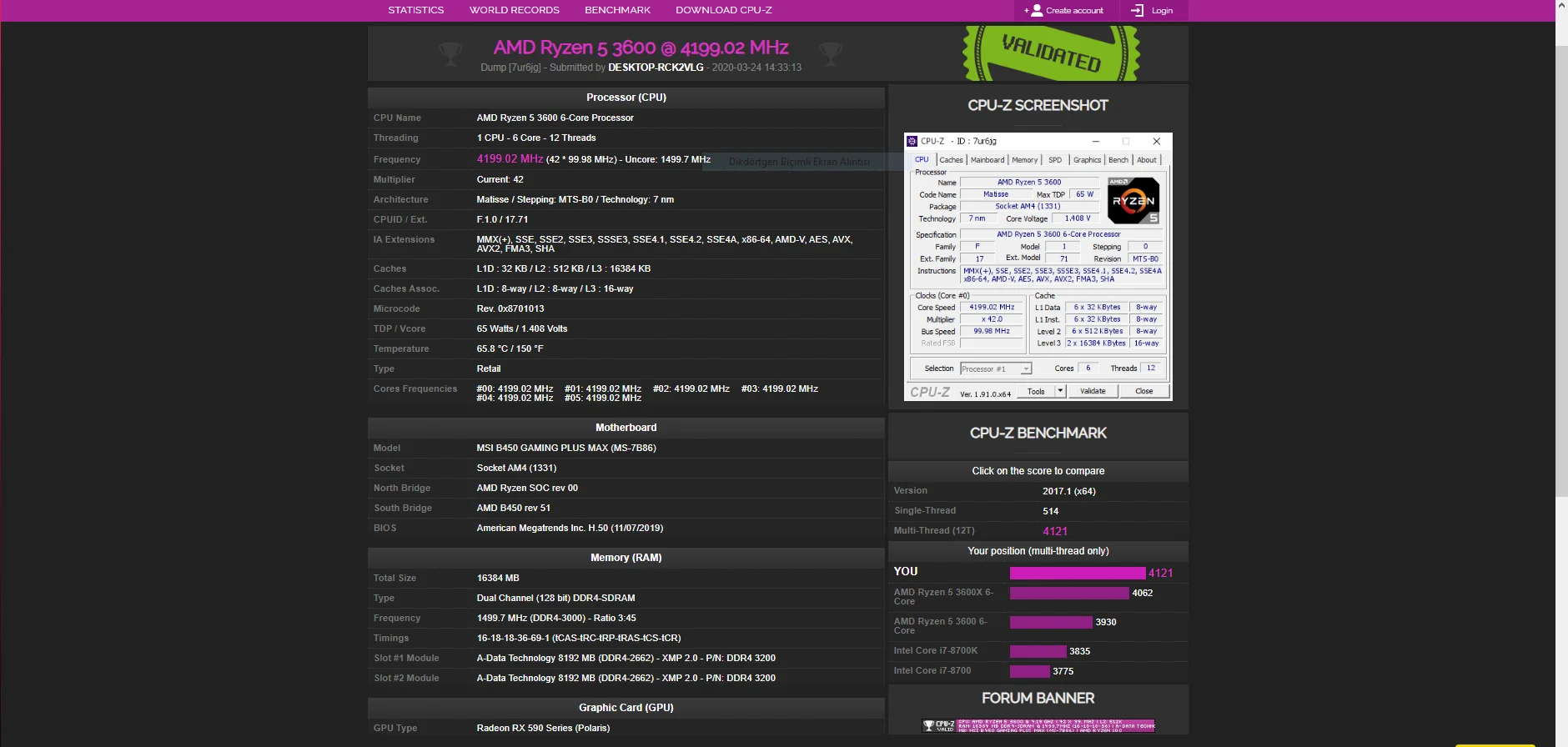
Task: Click the Slot #1 Module A-Data Technology entry
Action: (x=626, y=658)
